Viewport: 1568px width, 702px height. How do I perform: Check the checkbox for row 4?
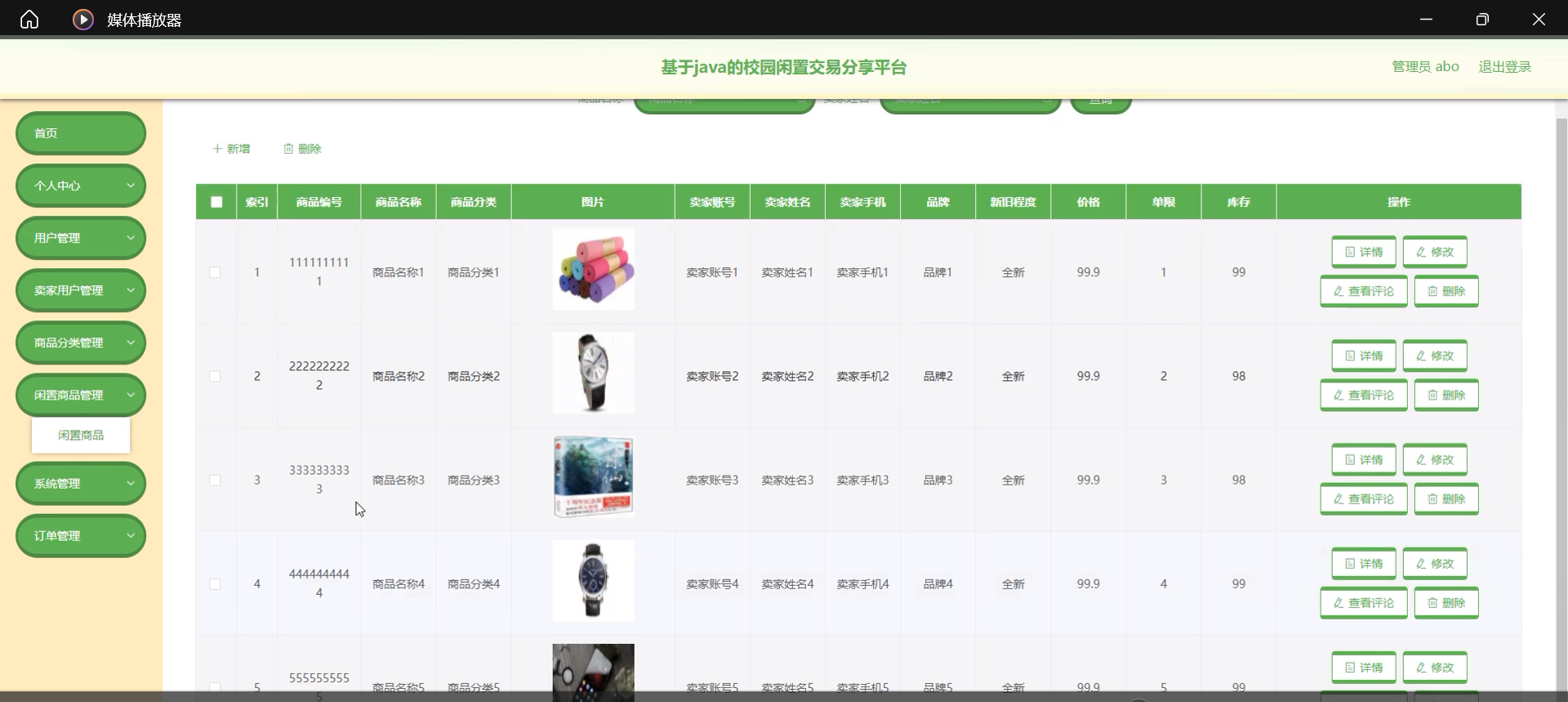(x=215, y=584)
